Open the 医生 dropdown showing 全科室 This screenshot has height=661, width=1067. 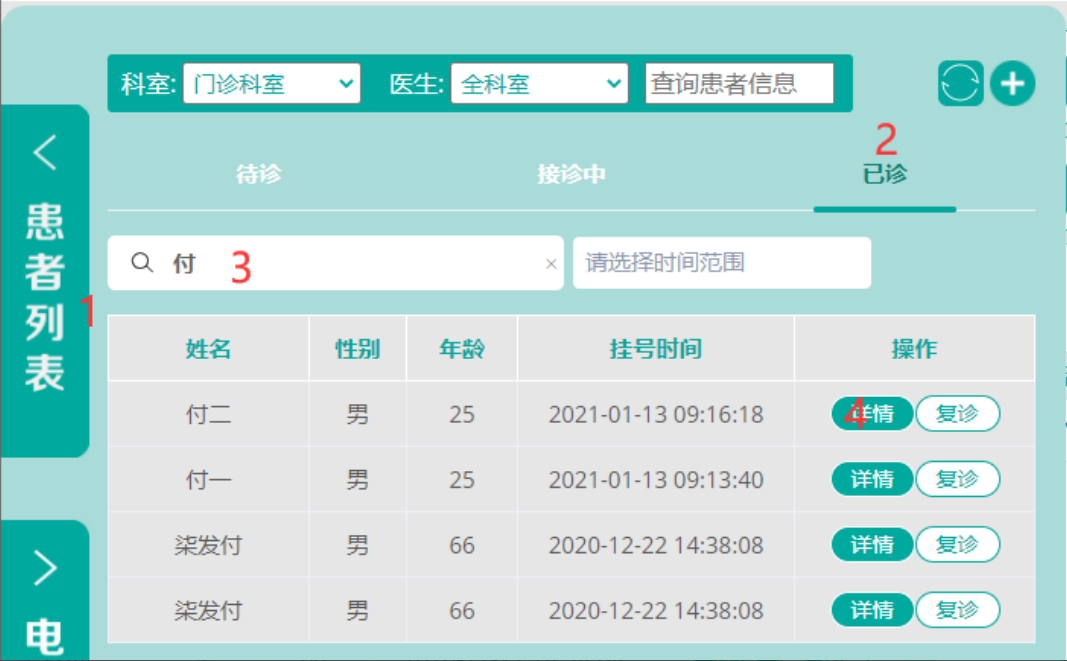539,84
